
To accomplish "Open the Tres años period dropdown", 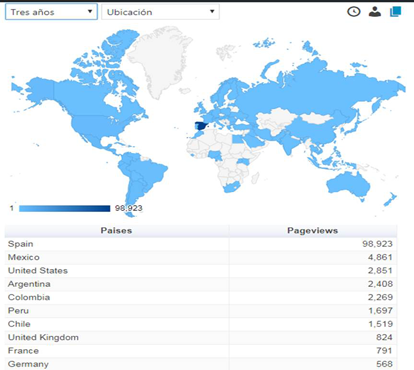I will pos(51,12).
